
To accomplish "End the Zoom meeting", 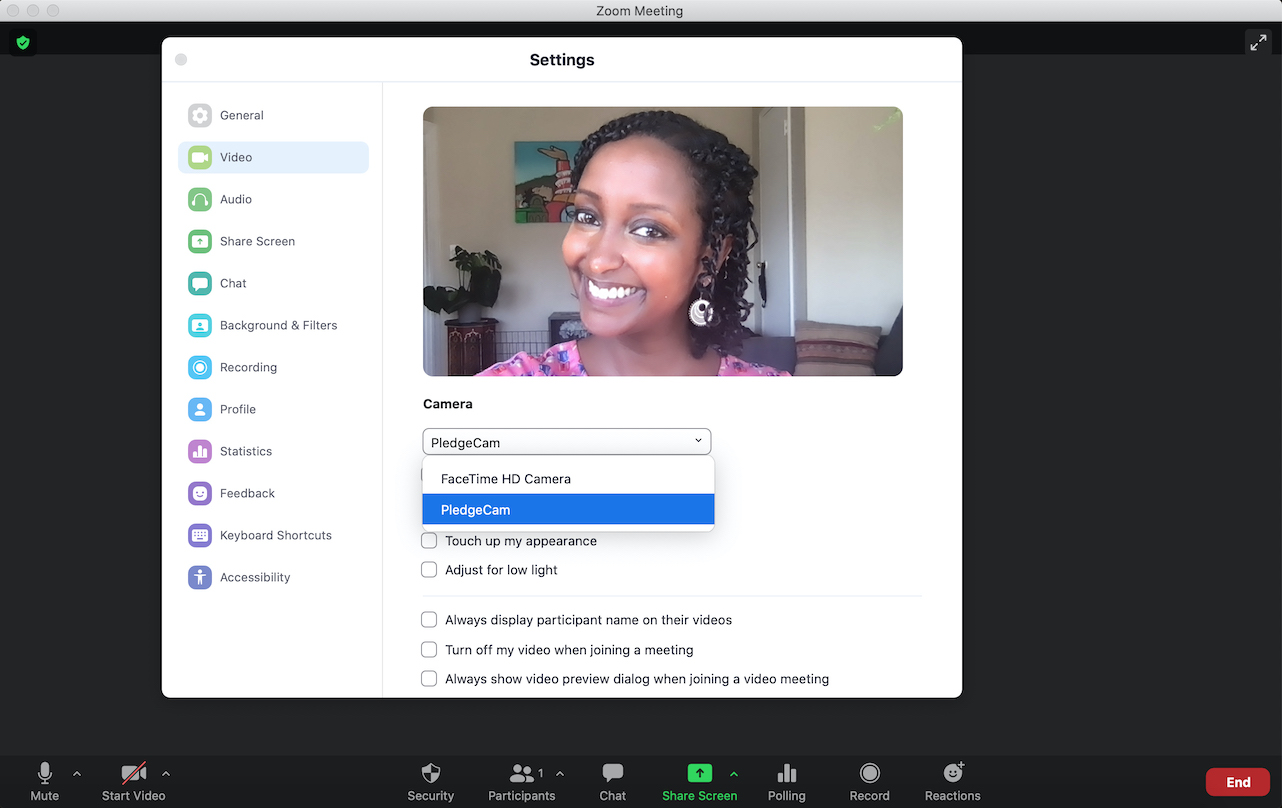I will (x=1237, y=781).
